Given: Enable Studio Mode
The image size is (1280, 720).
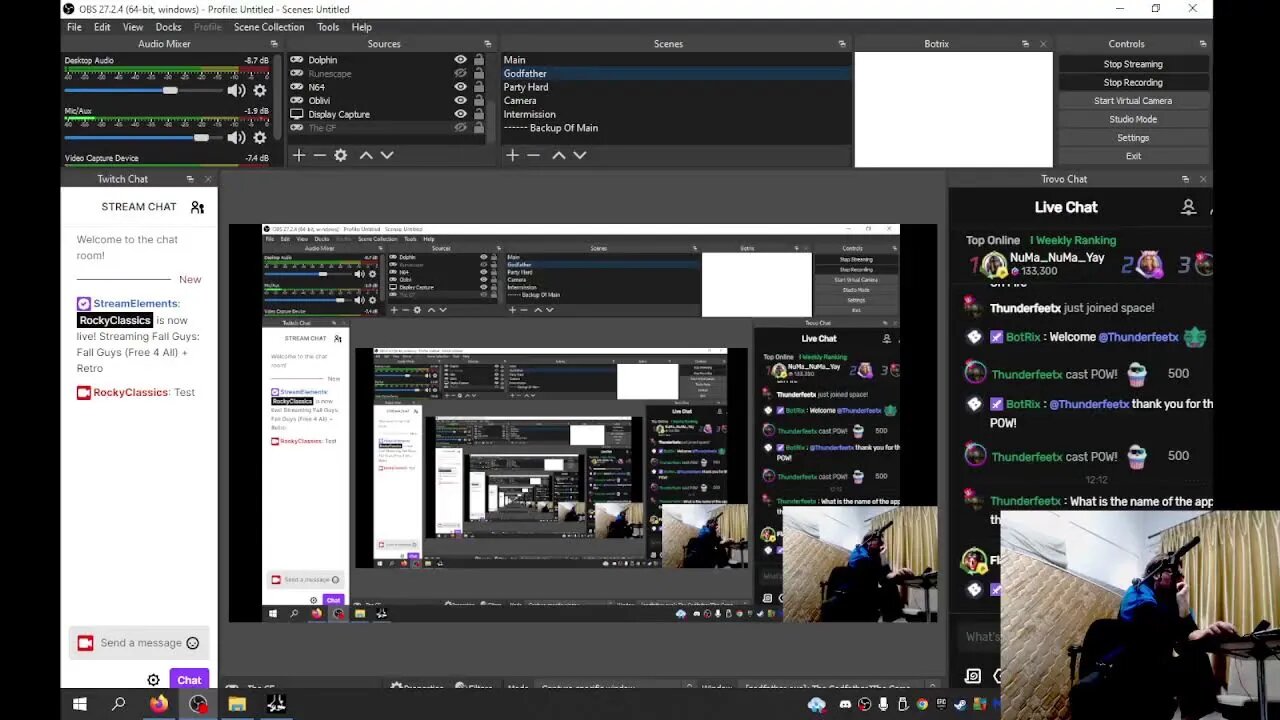Looking at the screenshot, I should [x=1133, y=119].
